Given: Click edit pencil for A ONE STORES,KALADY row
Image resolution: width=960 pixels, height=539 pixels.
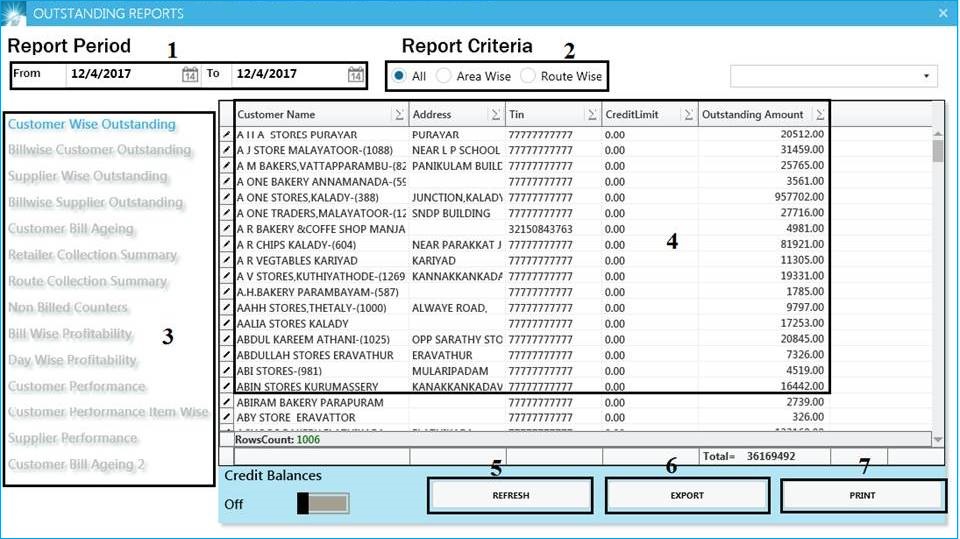Looking at the screenshot, I should (x=227, y=197).
